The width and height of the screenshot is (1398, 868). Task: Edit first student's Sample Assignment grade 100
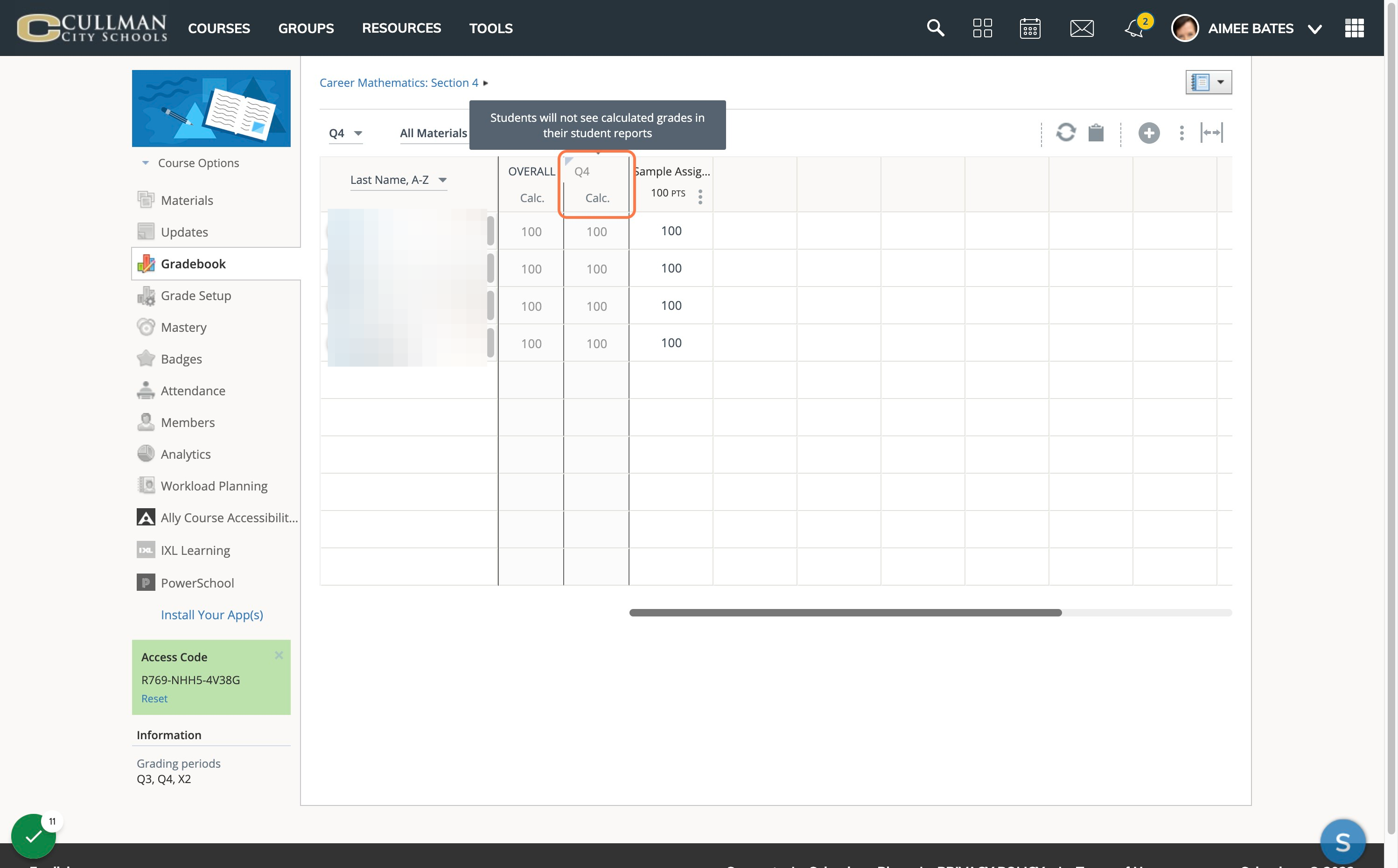pos(671,231)
